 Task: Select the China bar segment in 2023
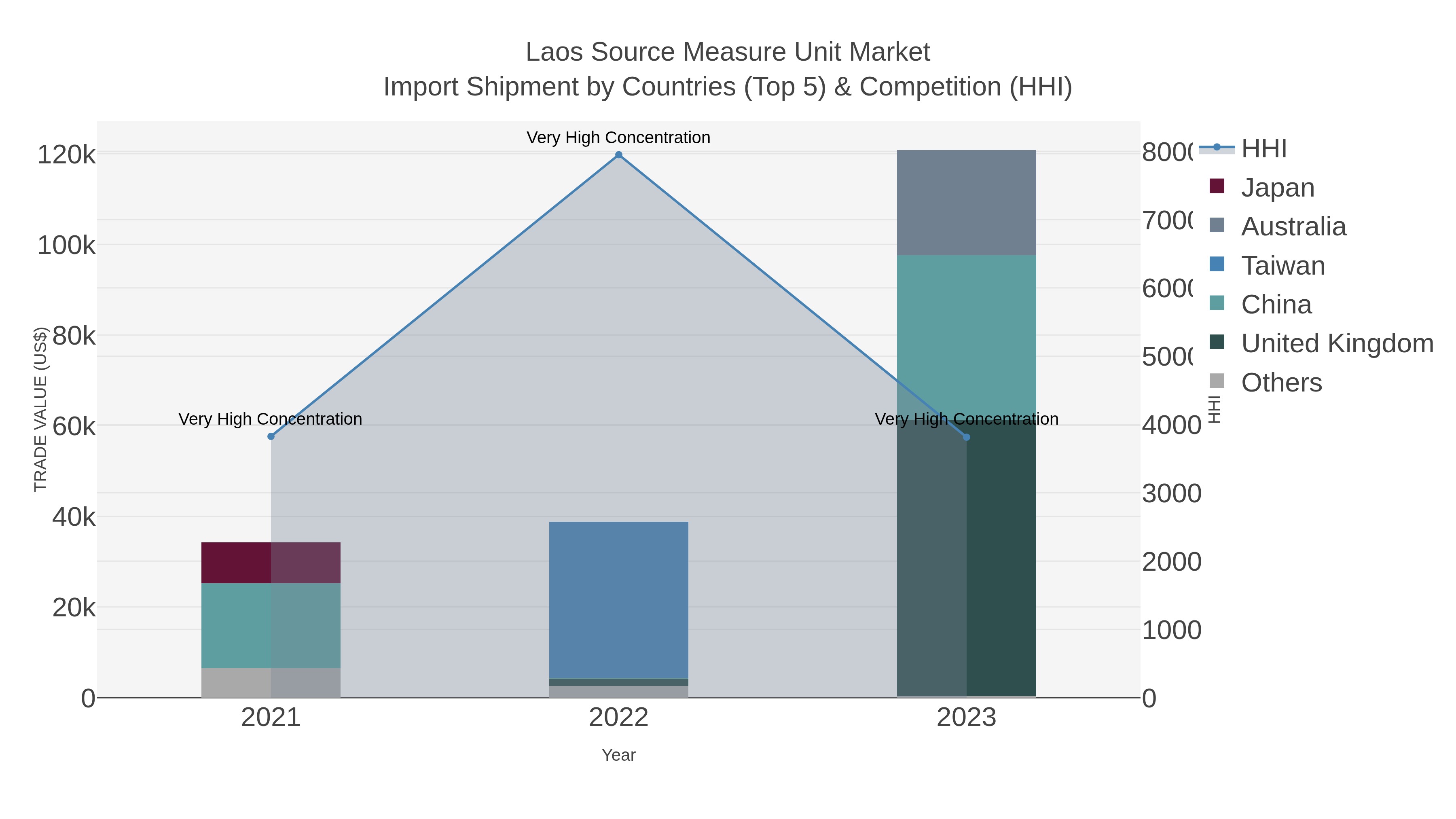point(967,338)
